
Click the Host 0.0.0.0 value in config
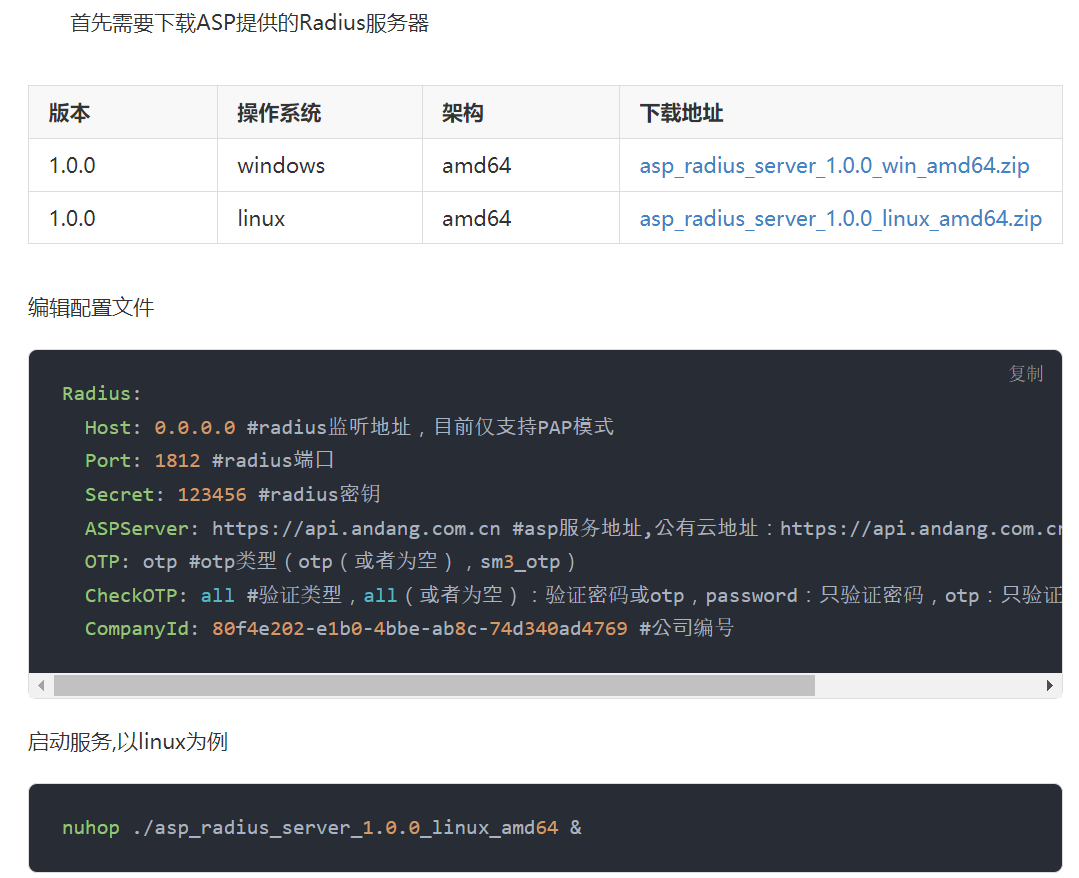click(x=195, y=428)
